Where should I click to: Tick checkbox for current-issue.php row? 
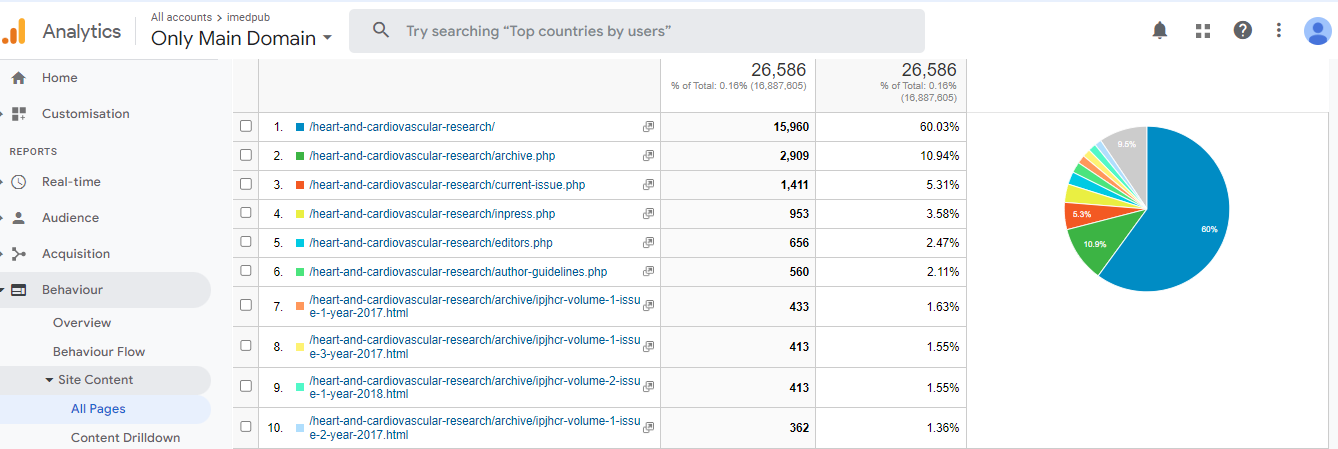tap(246, 185)
